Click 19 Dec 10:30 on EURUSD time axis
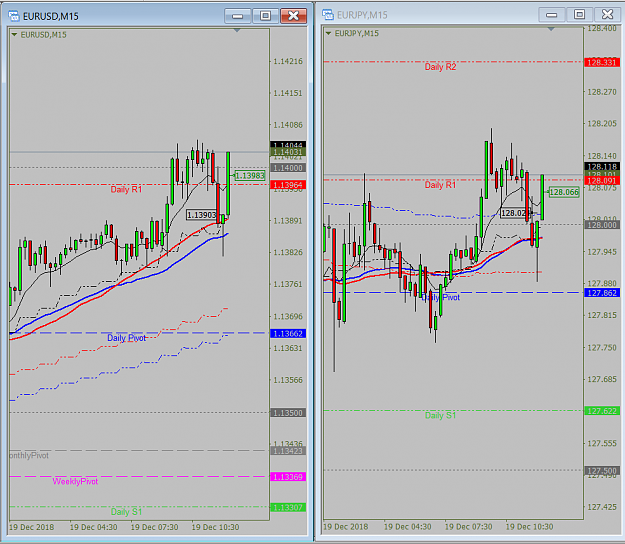Viewport: 625px width, 544px height. [x=216, y=527]
